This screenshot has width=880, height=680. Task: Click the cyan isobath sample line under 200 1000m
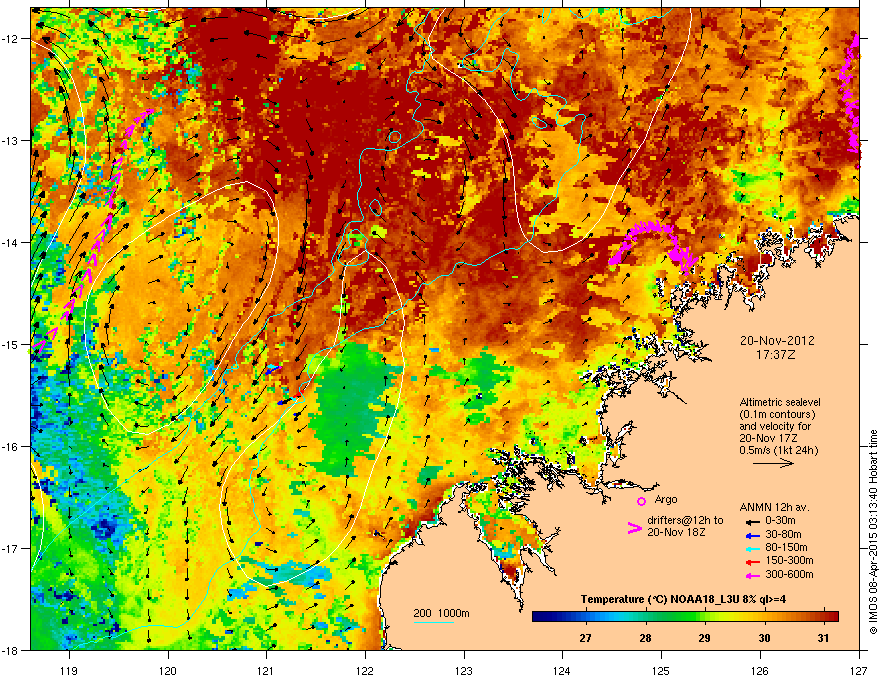[433, 623]
